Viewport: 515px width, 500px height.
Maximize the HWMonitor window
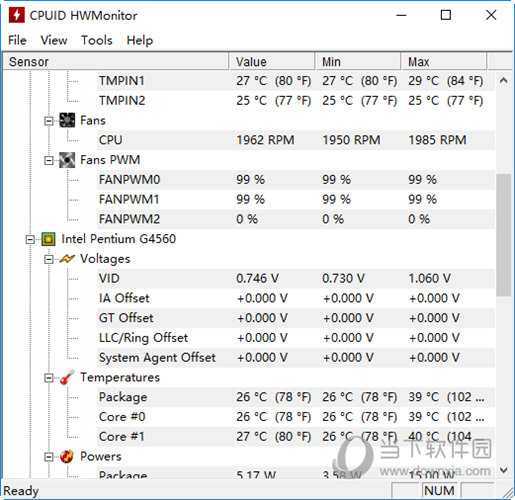click(x=446, y=15)
